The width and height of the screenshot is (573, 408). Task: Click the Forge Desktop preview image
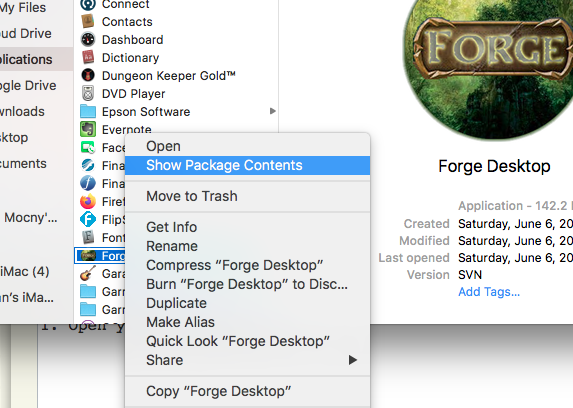pos(488,68)
